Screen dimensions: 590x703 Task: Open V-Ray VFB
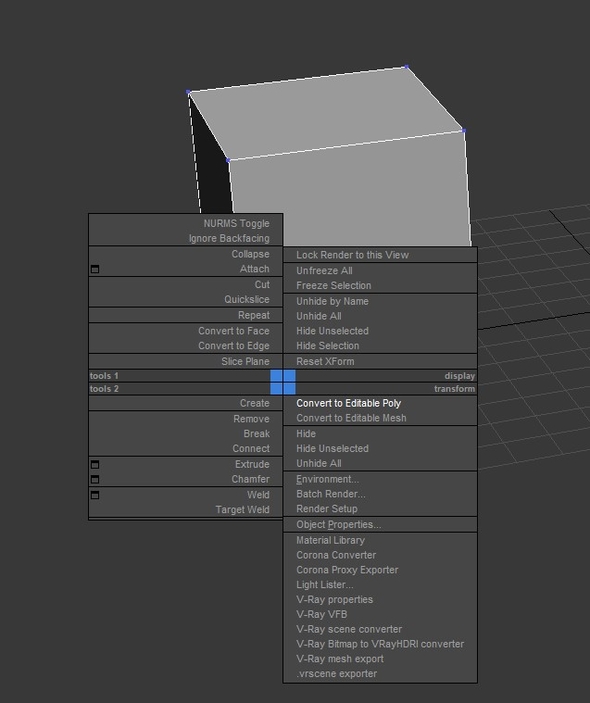321,614
